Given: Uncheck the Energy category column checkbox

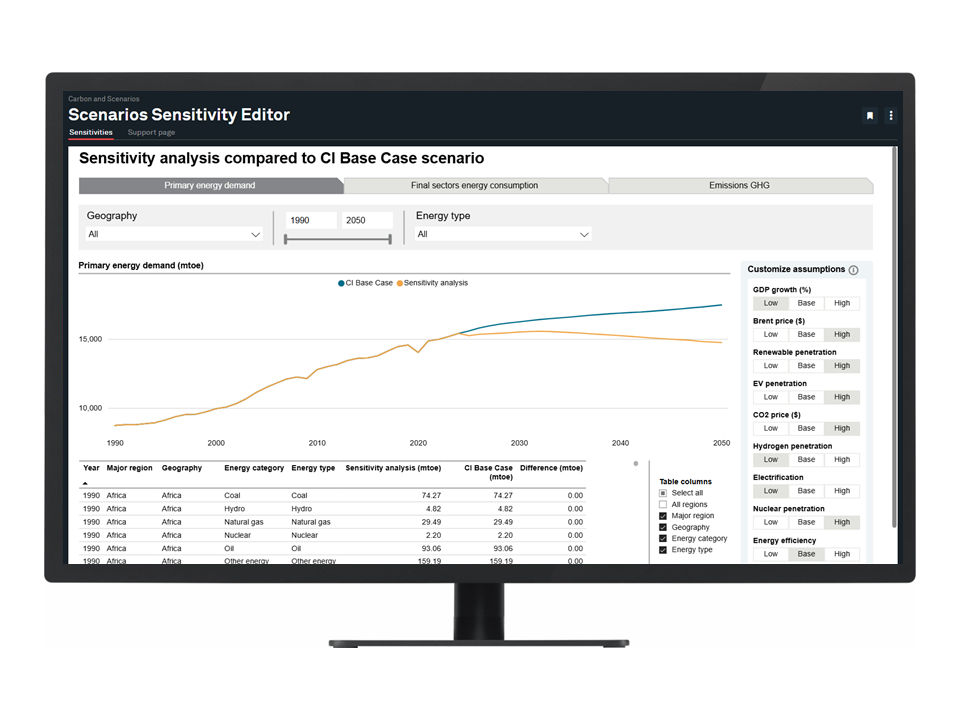Looking at the screenshot, I should point(663,539).
